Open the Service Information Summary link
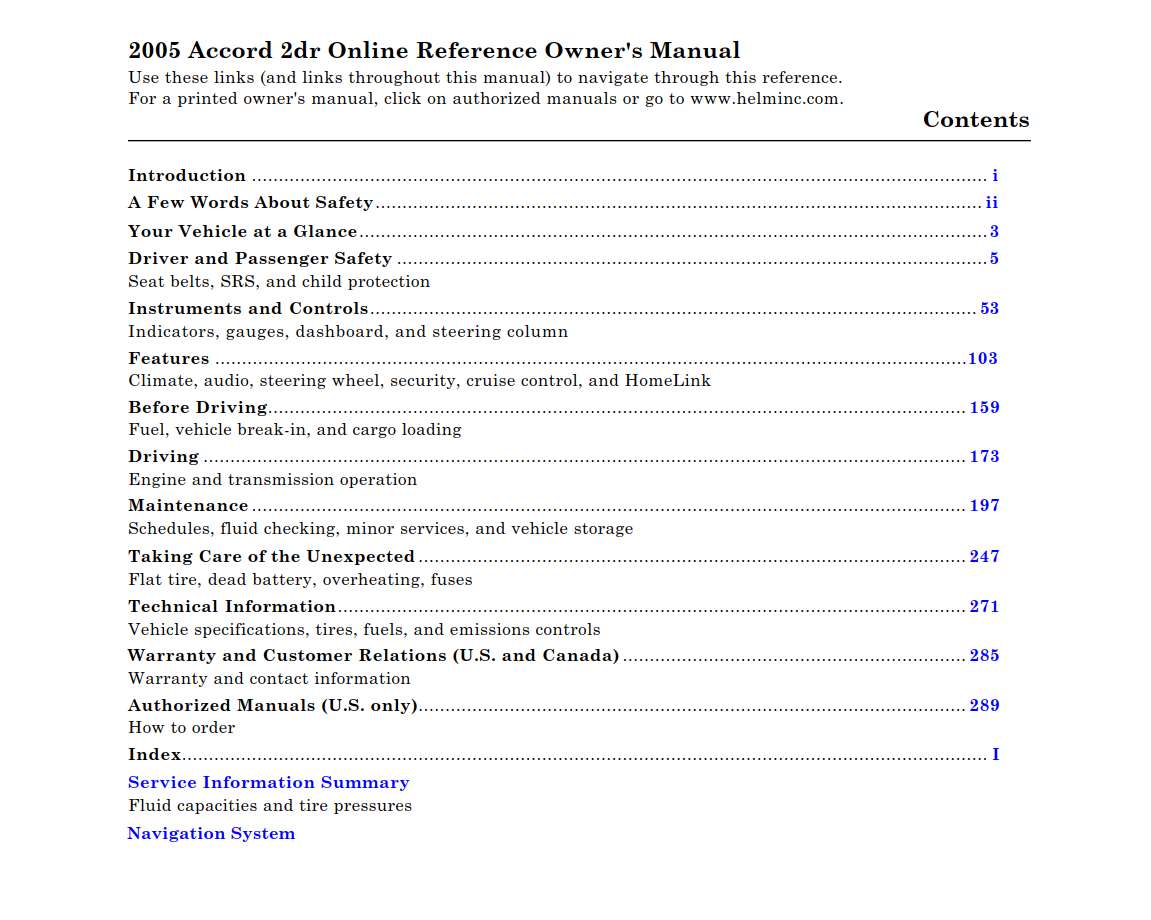Image resolution: width=1151 pixels, height=920 pixels. [x=269, y=783]
